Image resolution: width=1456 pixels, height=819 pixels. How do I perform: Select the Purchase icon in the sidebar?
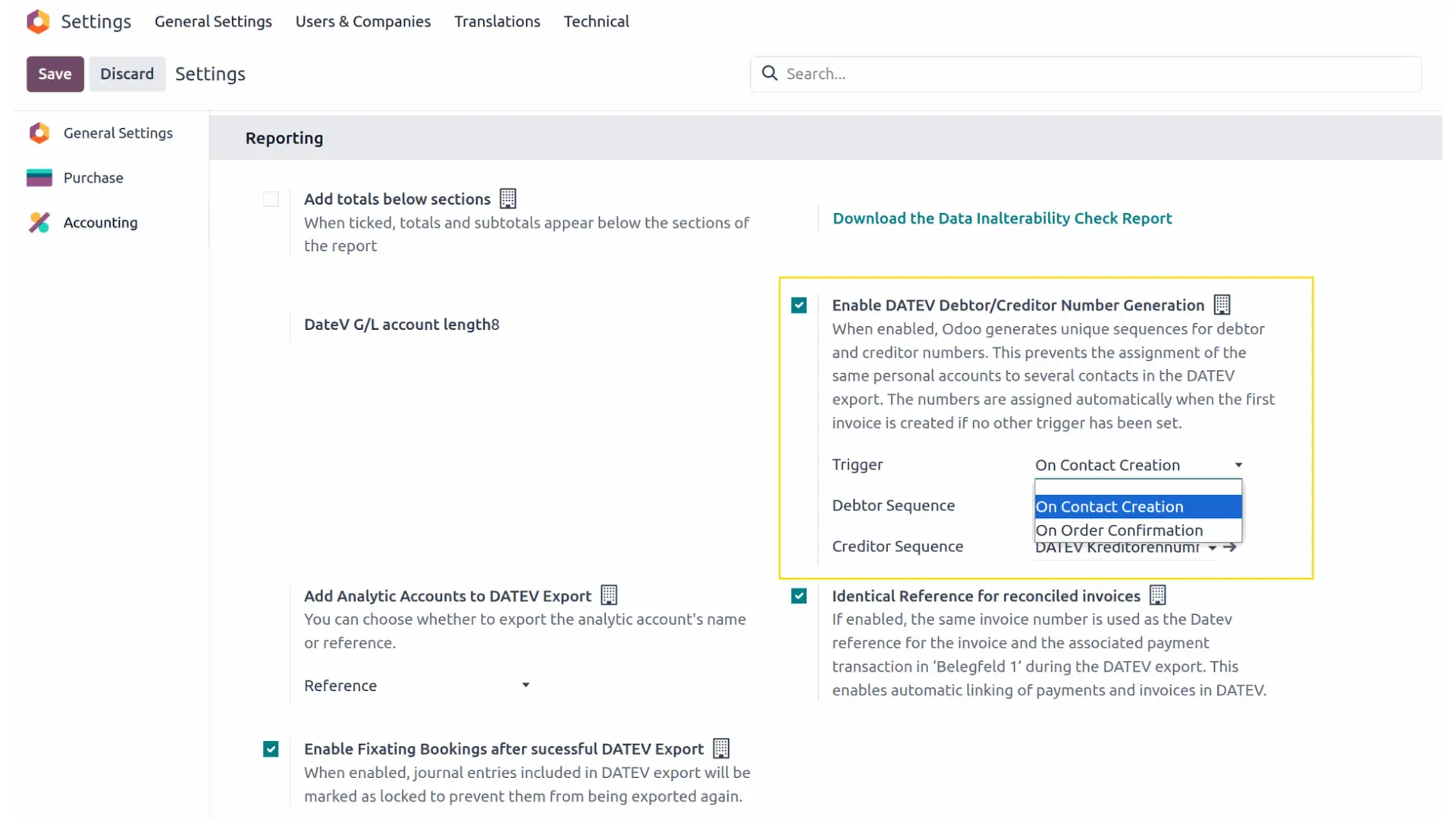pyautogui.click(x=39, y=177)
